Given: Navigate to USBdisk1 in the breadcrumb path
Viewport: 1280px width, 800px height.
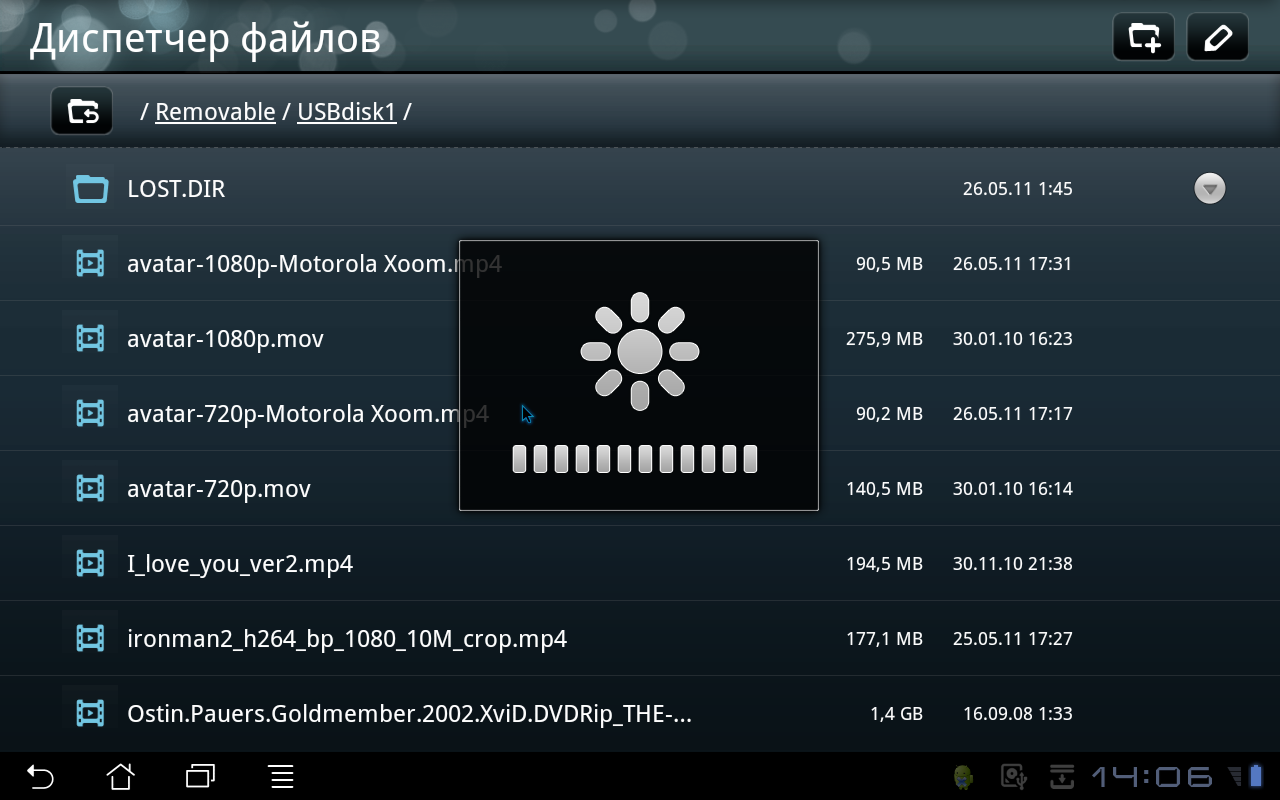Looking at the screenshot, I should [347, 112].
